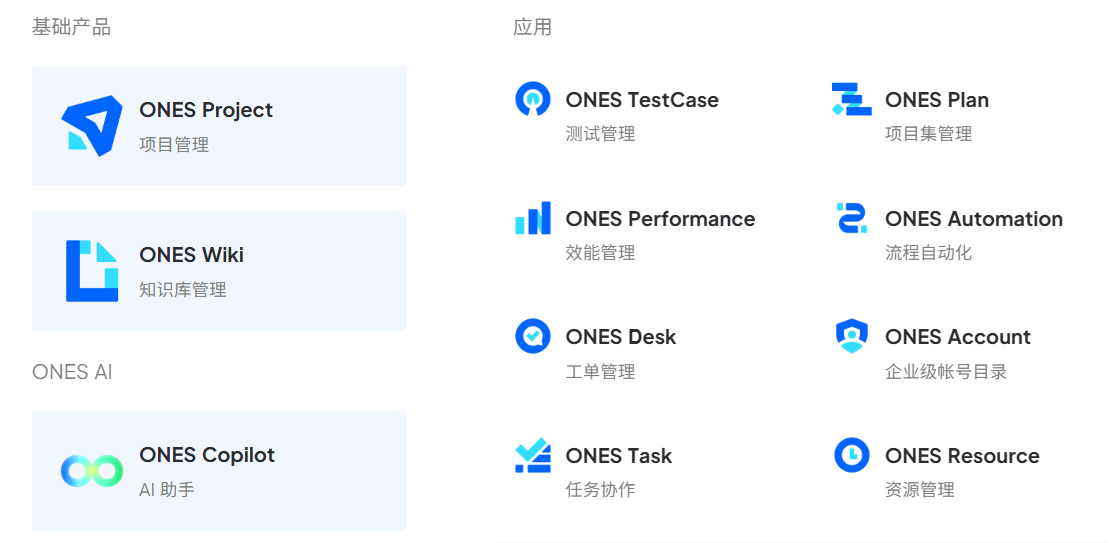The width and height of the screenshot is (1111, 543).
Task: Open the ONES Project text link
Action: (x=206, y=110)
